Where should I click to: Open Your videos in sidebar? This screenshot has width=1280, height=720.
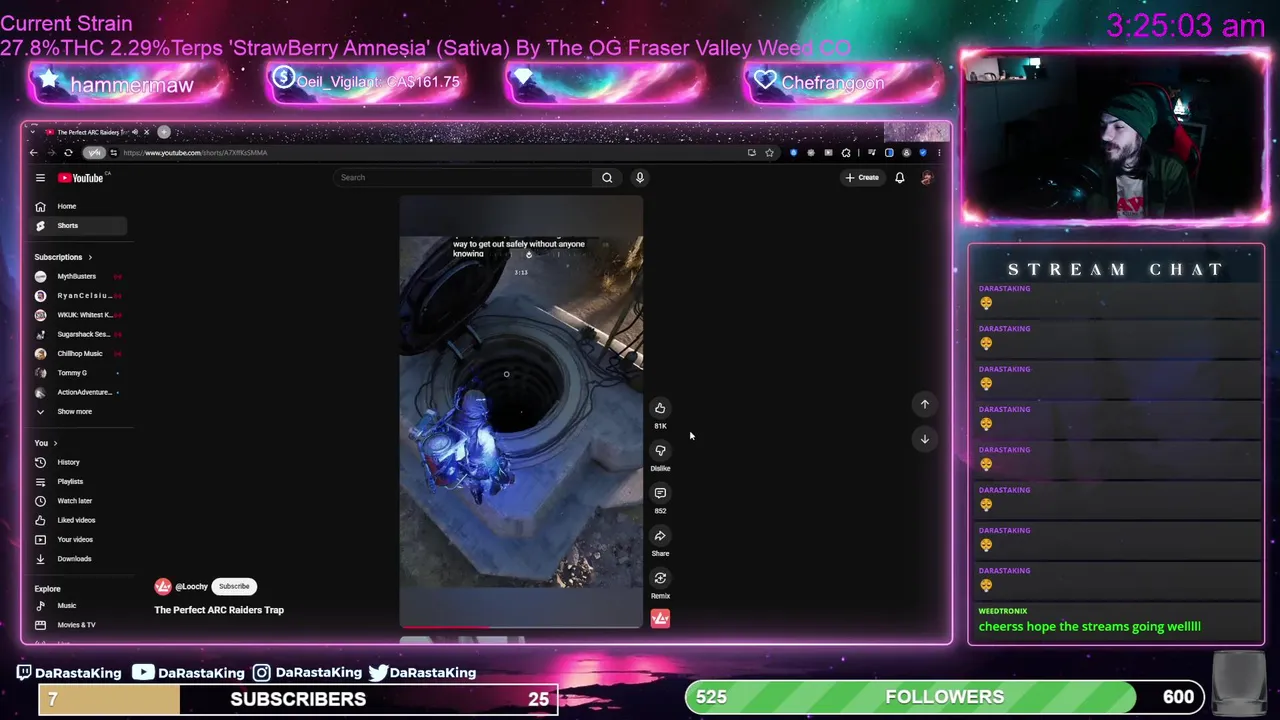click(78, 540)
